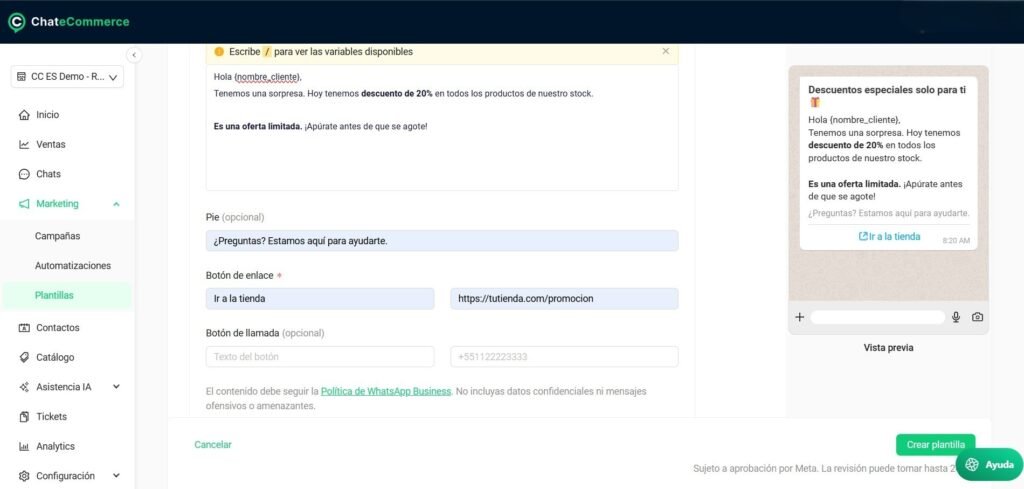Expand the Configuración submenu
Viewport: 1024px width, 489px height.
pos(116,476)
